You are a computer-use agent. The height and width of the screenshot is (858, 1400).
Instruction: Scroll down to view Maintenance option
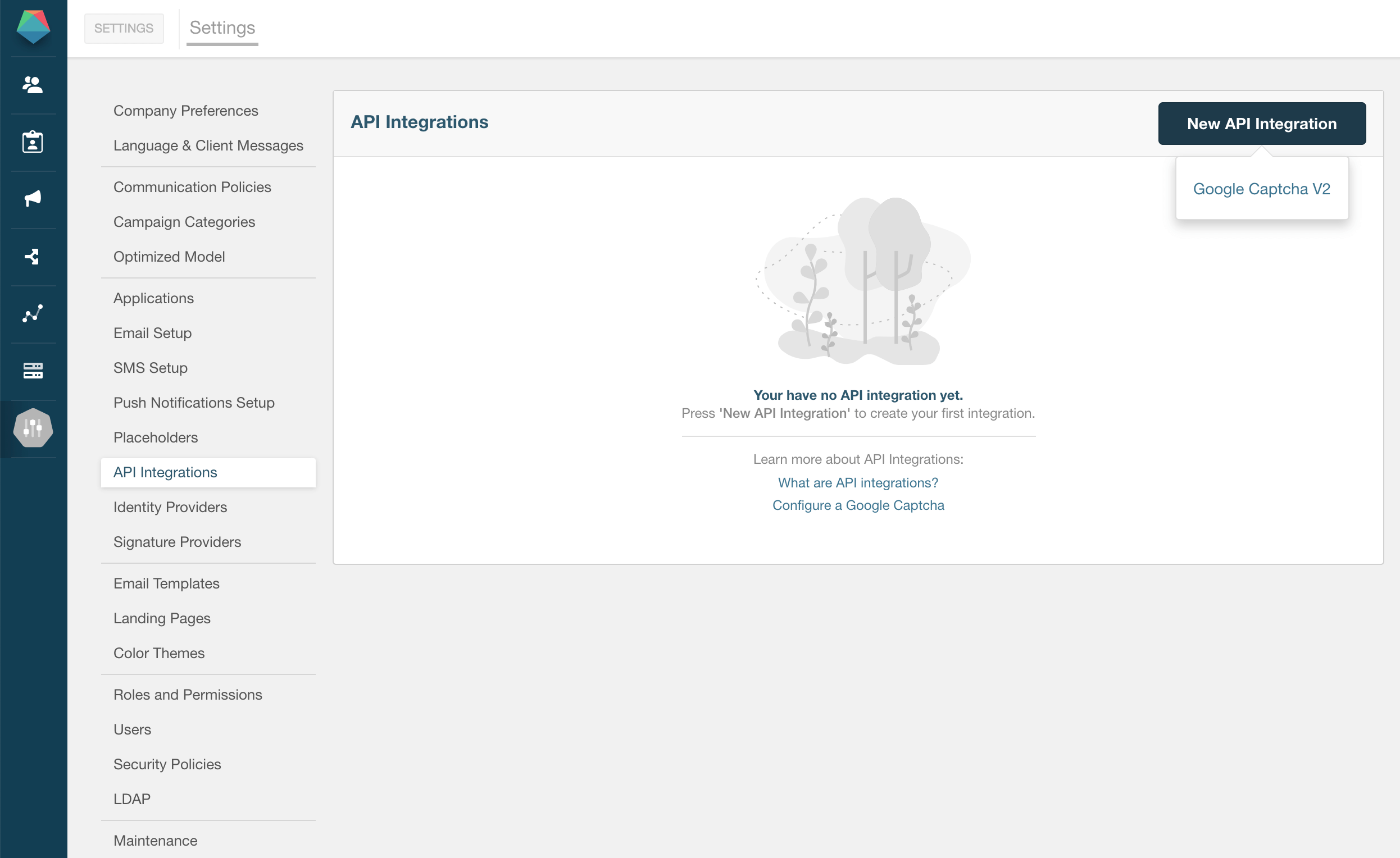156,840
